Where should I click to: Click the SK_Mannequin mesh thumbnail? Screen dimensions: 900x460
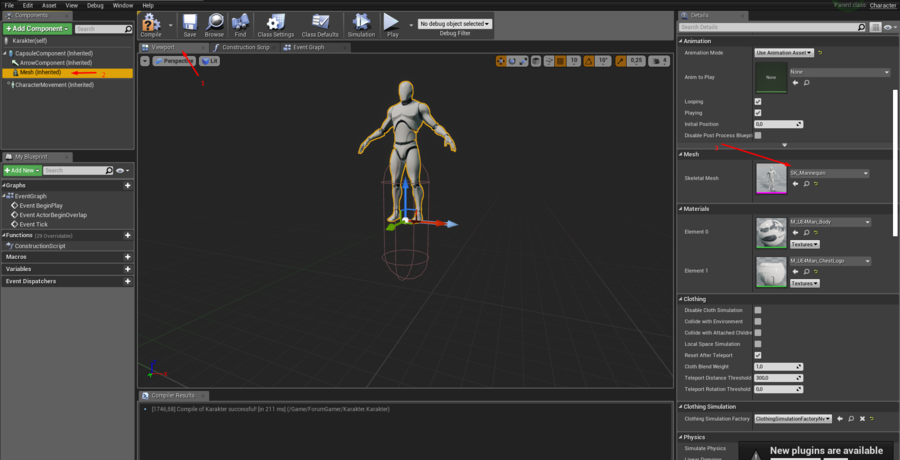click(x=771, y=178)
